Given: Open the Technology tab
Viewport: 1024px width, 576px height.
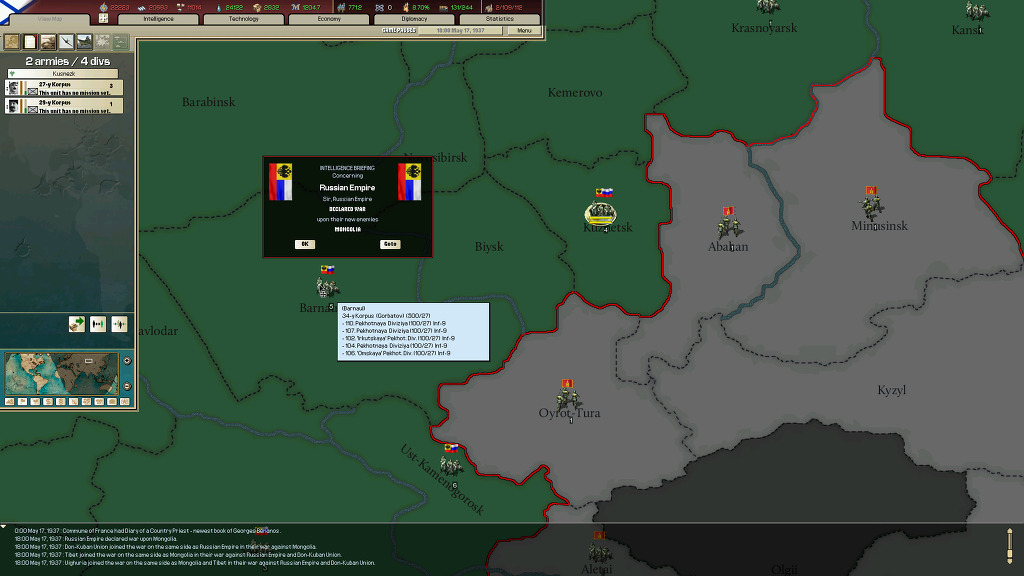Looking at the screenshot, I should tap(244, 19).
